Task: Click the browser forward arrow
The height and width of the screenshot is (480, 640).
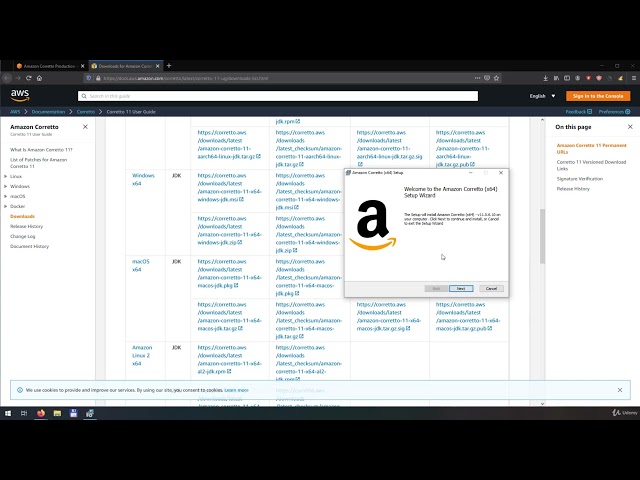Action: [18, 78]
